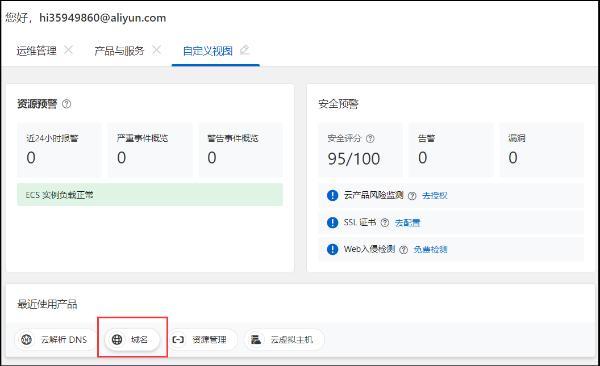The image size is (600, 366).
Task: Open the 云虚拟主机 product shortcut
Action: click(x=284, y=339)
